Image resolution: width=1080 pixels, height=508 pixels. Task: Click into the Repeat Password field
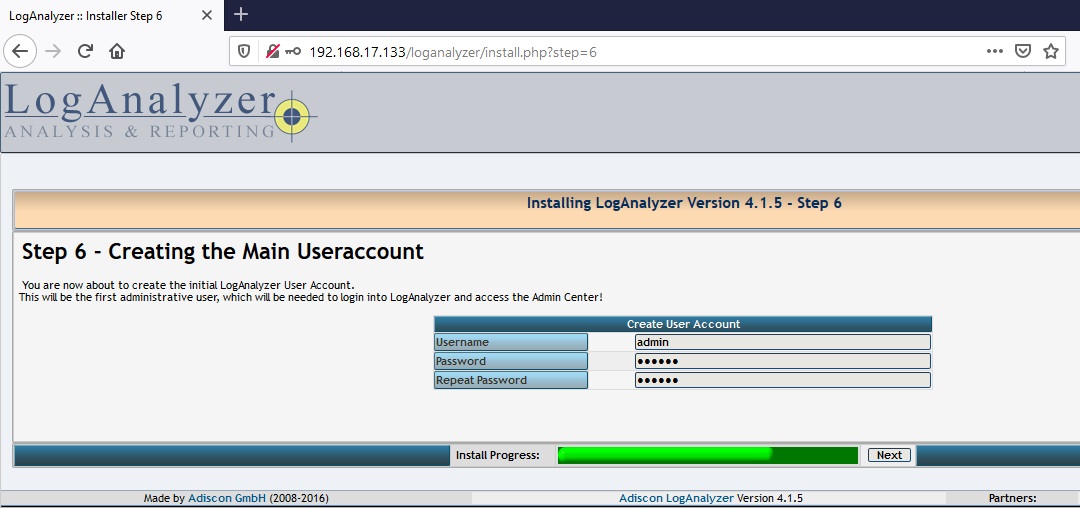(782, 380)
